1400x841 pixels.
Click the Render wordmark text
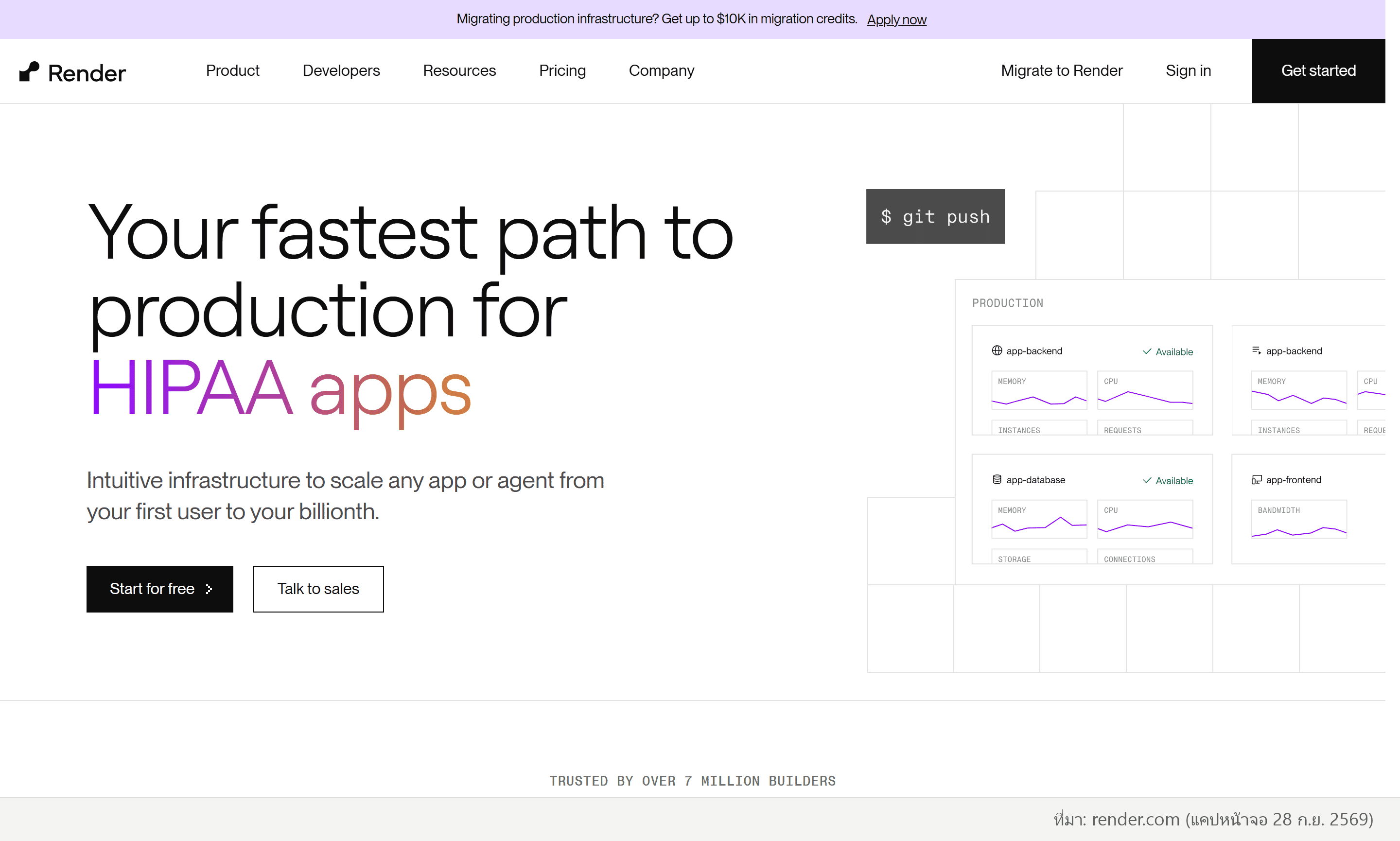coord(87,73)
